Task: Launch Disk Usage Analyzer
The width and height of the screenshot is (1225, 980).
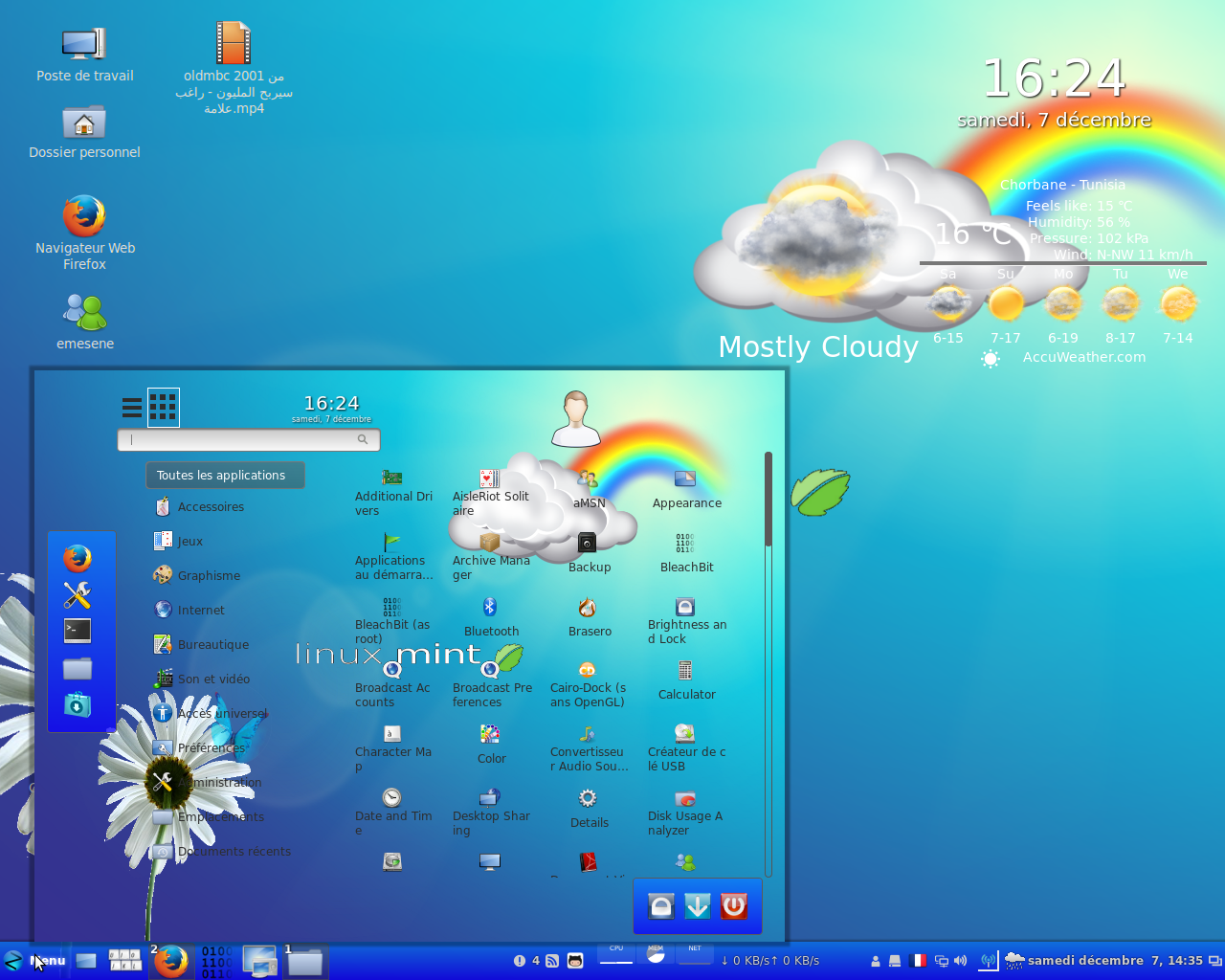Action: coord(687,813)
